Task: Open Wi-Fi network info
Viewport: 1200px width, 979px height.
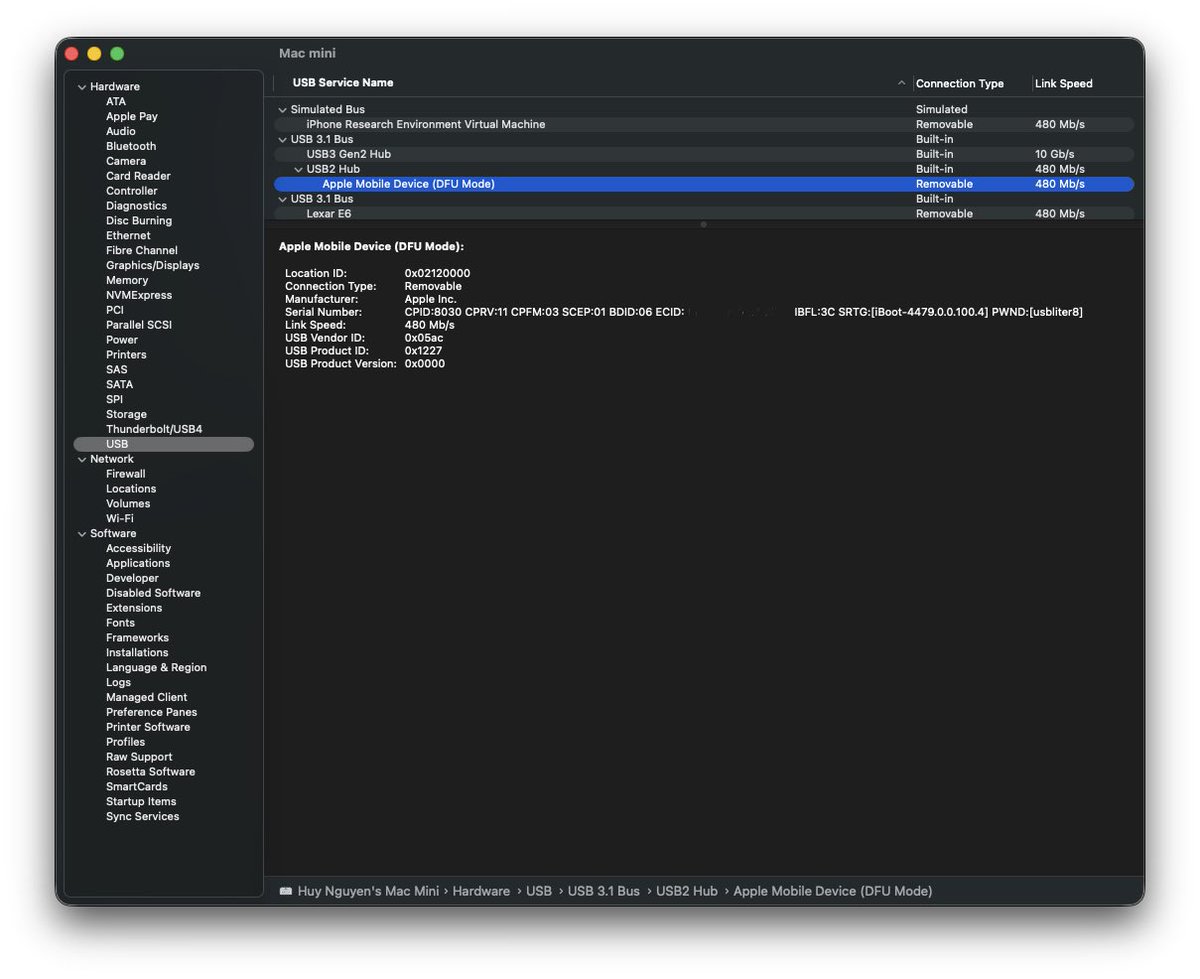Action: (x=120, y=519)
